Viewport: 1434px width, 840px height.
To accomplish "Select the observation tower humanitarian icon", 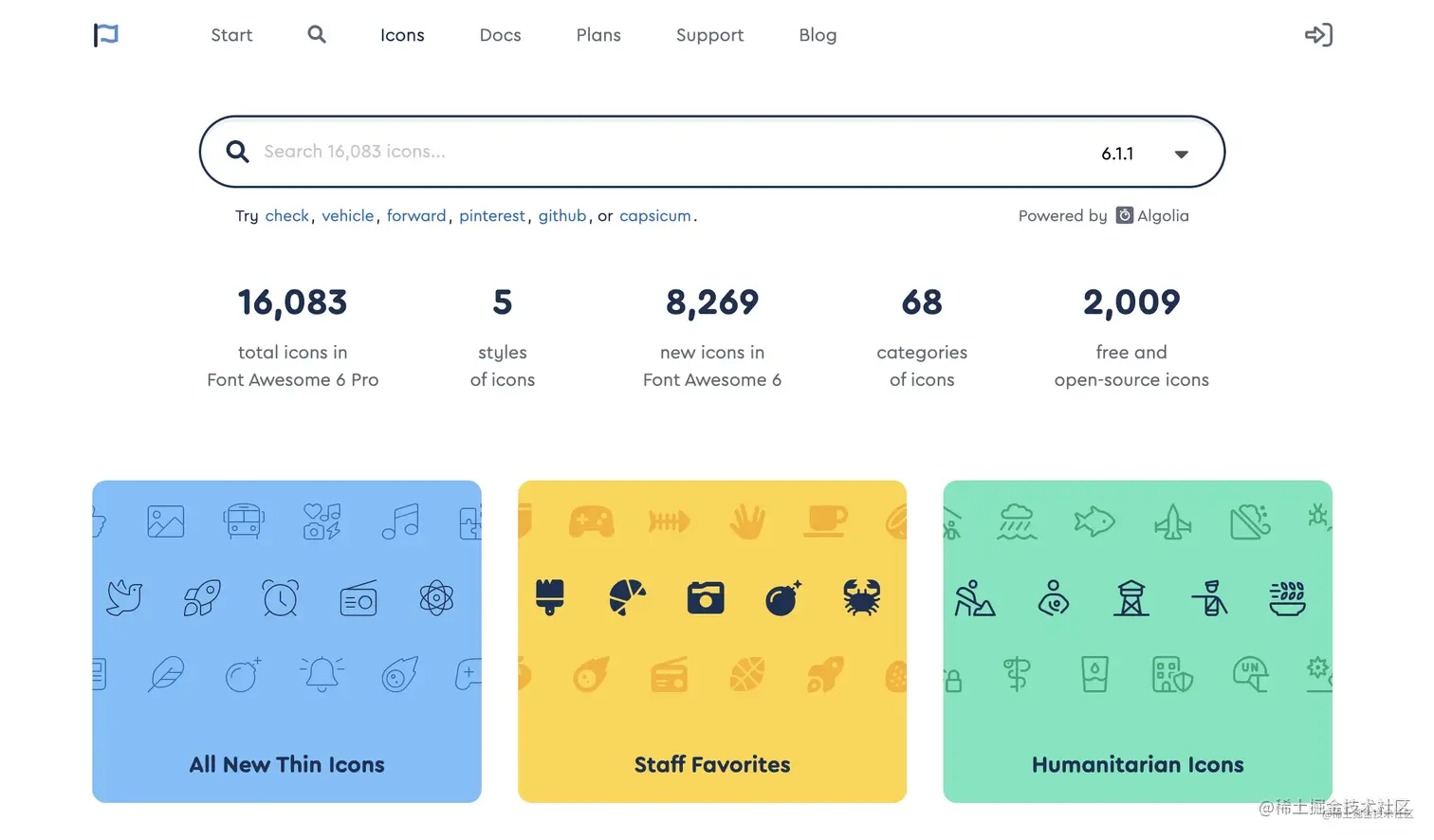I will (x=1131, y=598).
